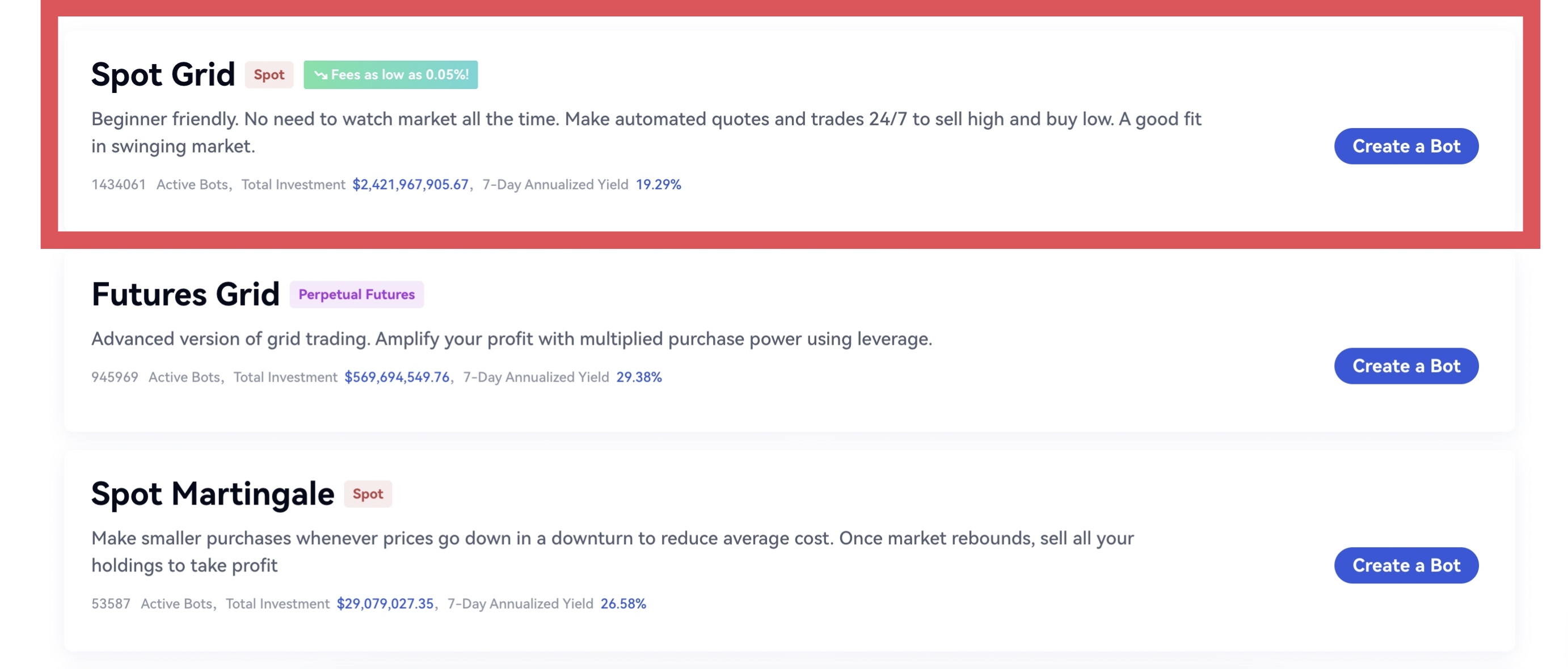The image size is (1568, 669).
Task: Create a Bot for Futures Grid
Action: [x=1406, y=366]
